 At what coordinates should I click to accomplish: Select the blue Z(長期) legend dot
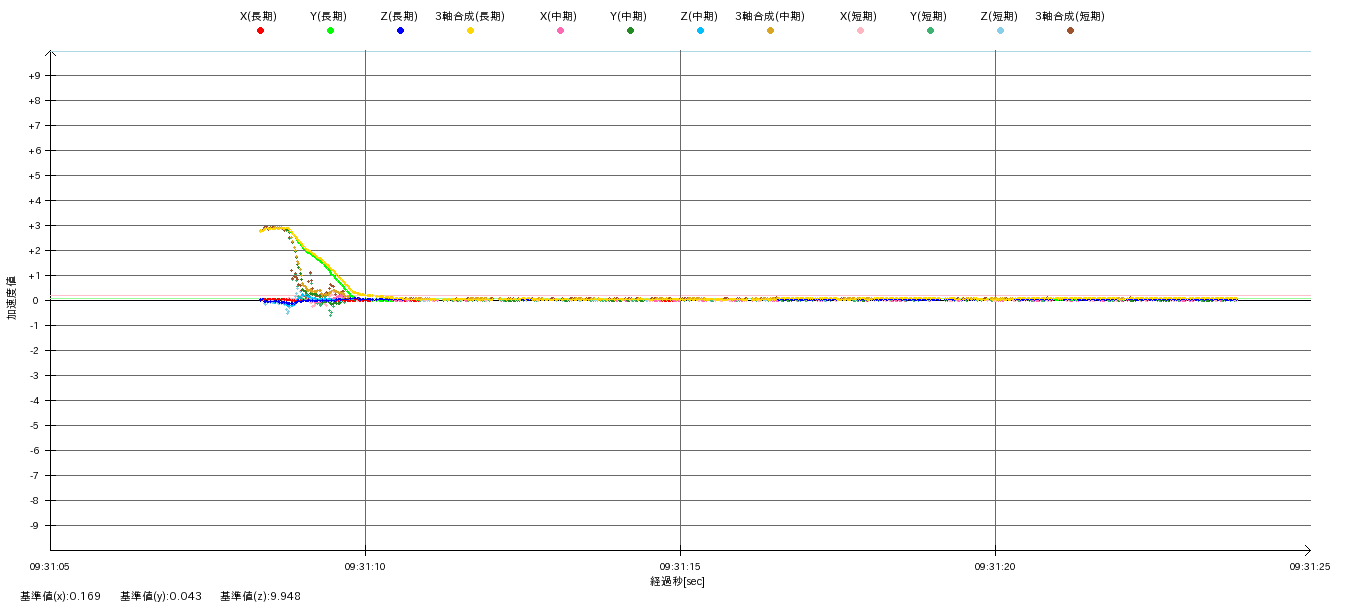[x=400, y=31]
